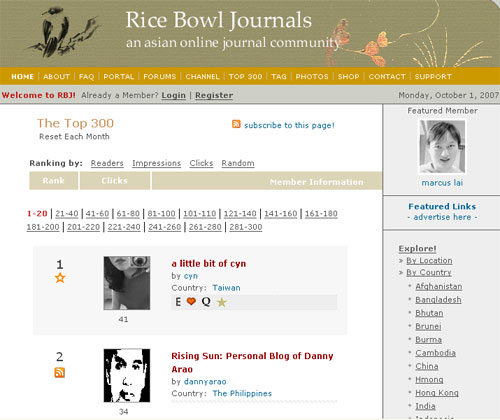Open the SHOP nav item
The image size is (500, 420).
[x=348, y=77]
